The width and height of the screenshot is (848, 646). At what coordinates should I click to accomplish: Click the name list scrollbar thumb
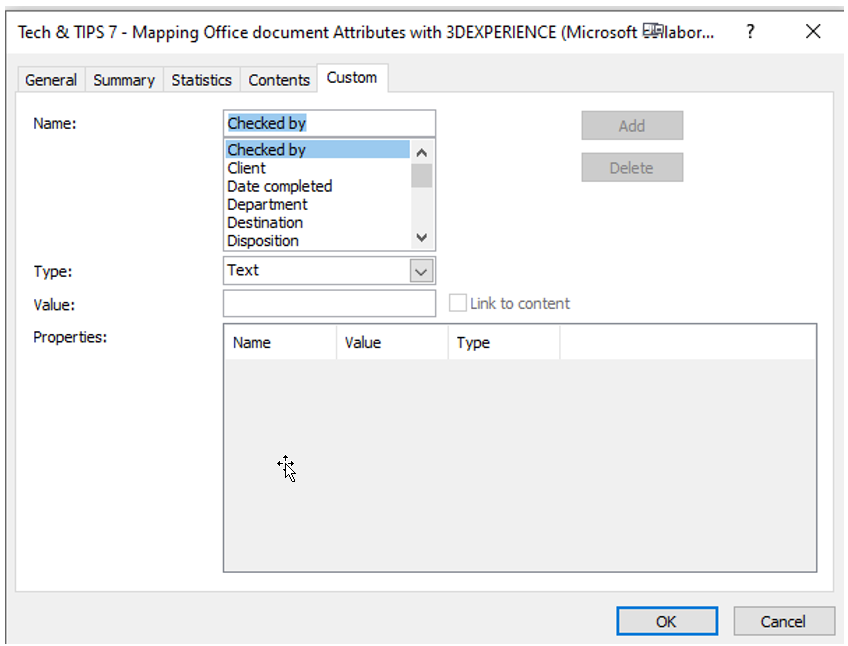pyautogui.click(x=422, y=176)
